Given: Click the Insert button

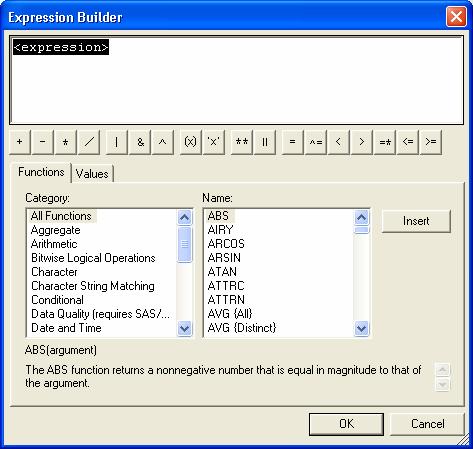Looking at the screenshot, I should coord(416,221).
